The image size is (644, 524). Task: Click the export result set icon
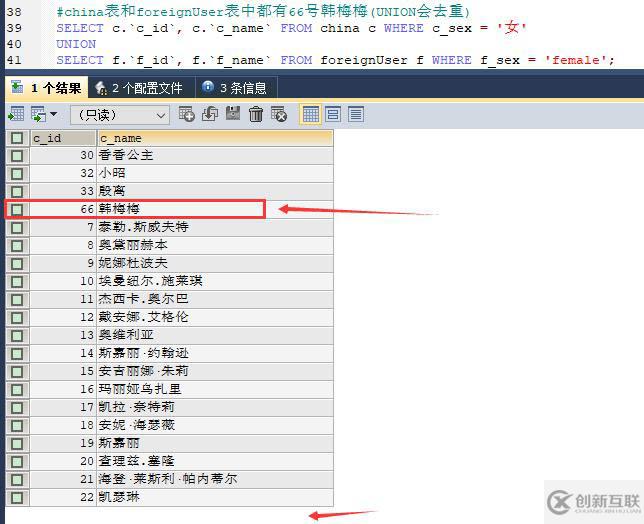[x=16, y=114]
